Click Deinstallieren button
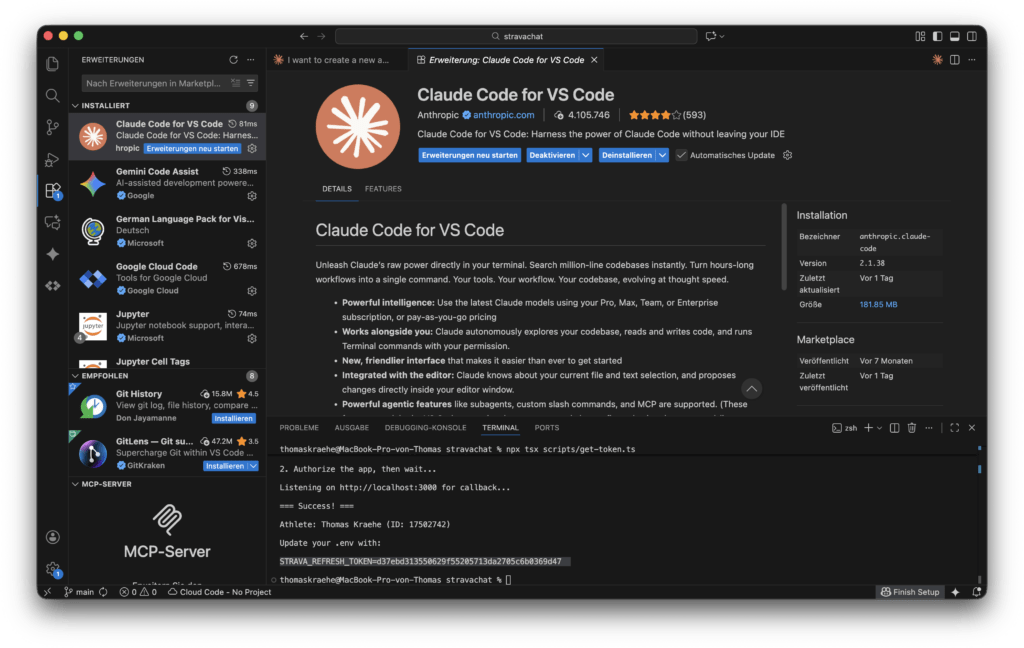The width and height of the screenshot is (1024, 648). (x=627, y=155)
